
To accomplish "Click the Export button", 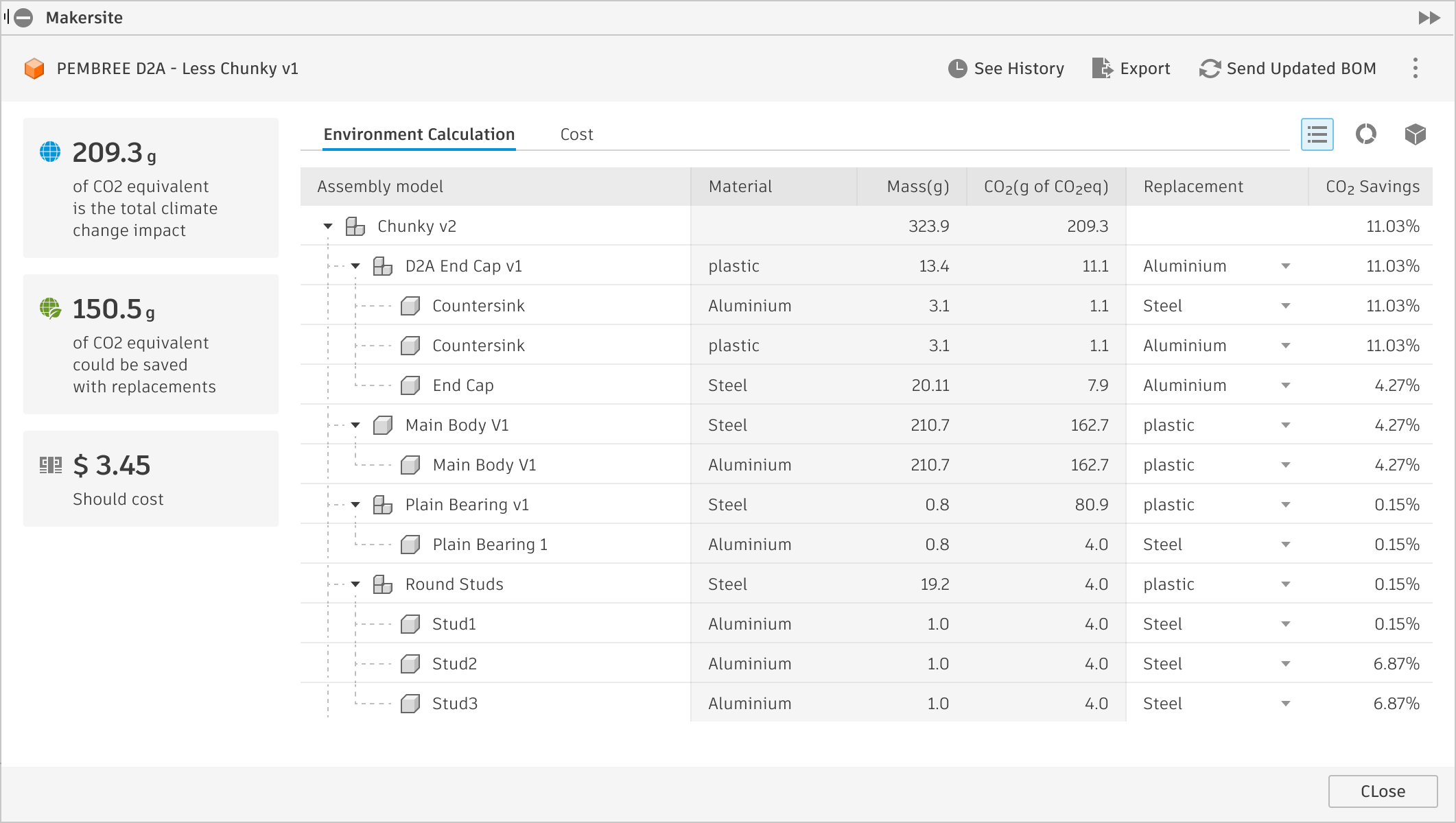I will 1131,69.
